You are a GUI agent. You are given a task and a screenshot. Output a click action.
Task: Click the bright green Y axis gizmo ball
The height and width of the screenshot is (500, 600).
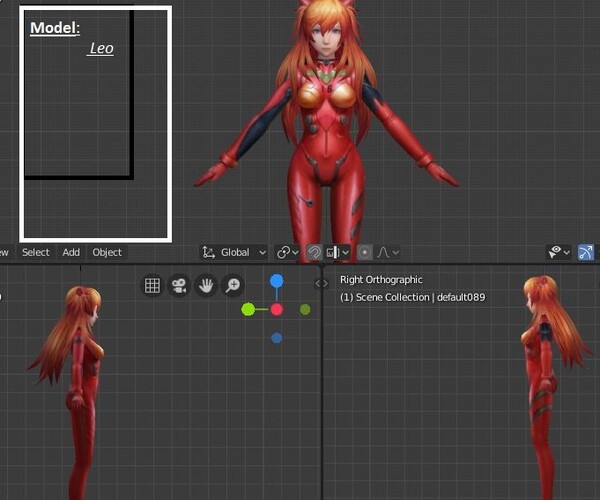click(248, 309)
